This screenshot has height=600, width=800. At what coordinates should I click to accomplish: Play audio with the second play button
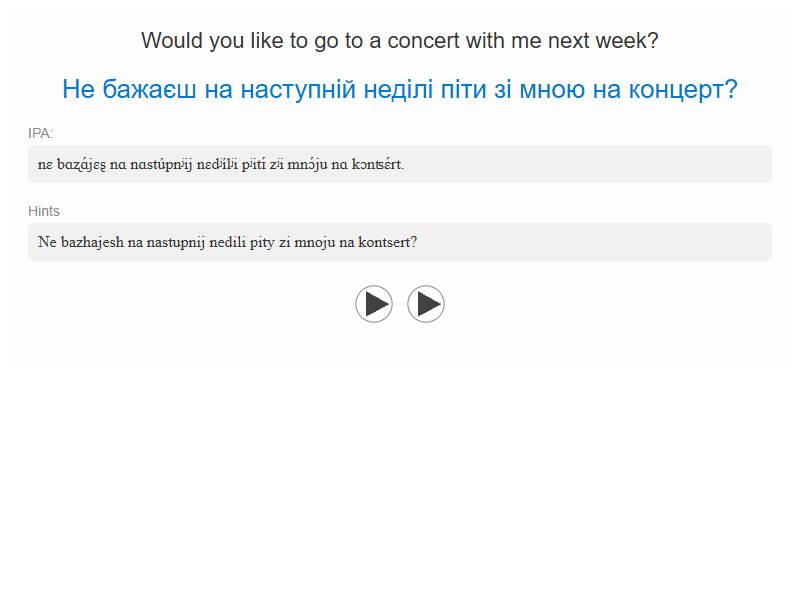point(426,304)
